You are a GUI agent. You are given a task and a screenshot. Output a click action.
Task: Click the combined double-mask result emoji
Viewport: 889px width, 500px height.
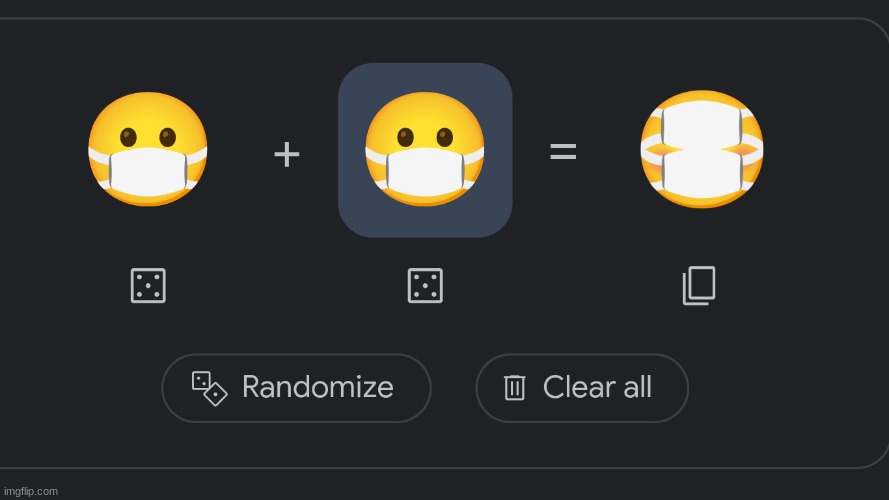[x=702, y=149]
